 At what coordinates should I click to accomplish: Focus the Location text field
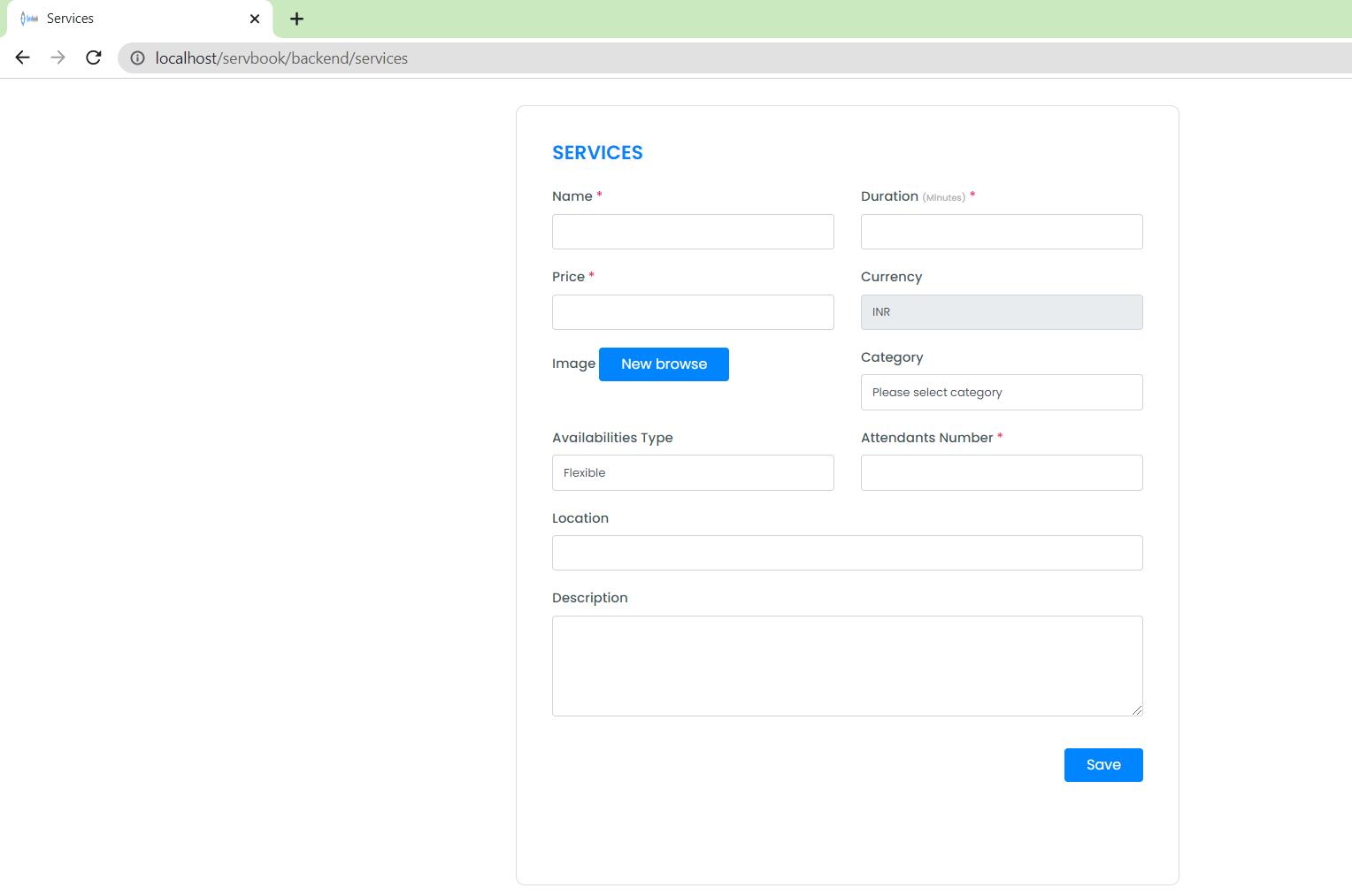847,553
